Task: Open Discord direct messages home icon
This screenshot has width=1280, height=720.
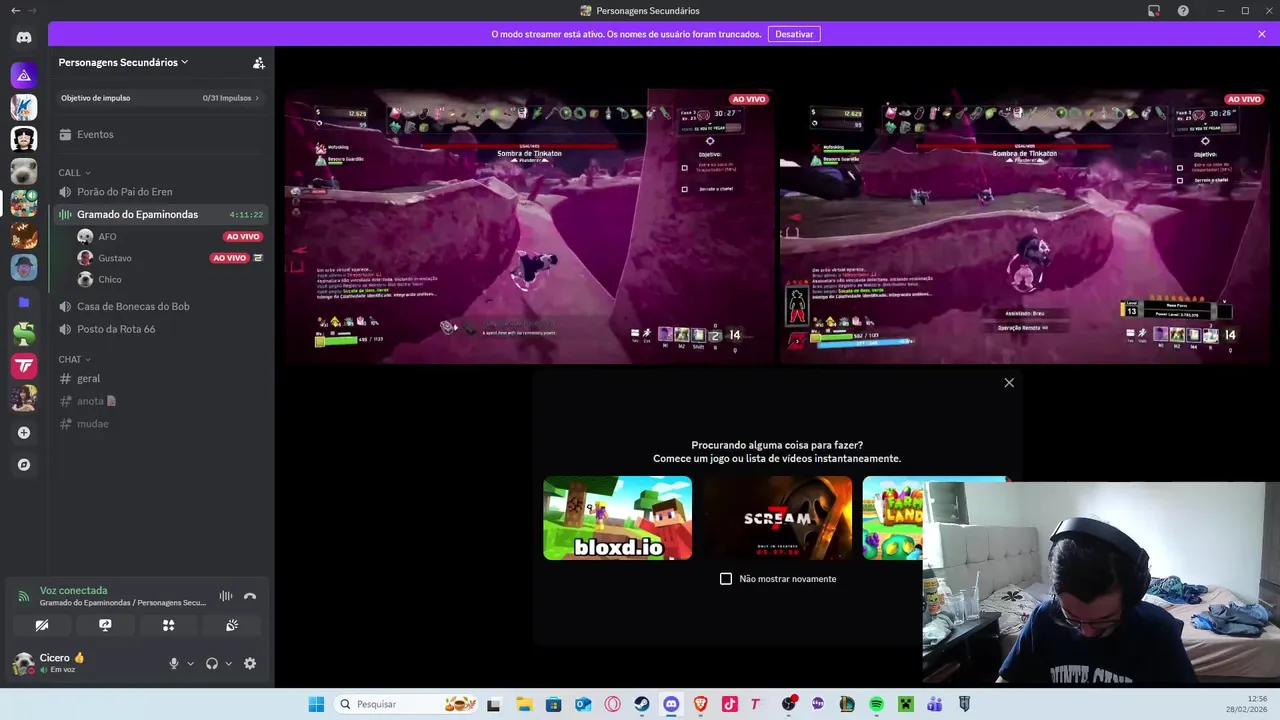Action: (24, 38)
